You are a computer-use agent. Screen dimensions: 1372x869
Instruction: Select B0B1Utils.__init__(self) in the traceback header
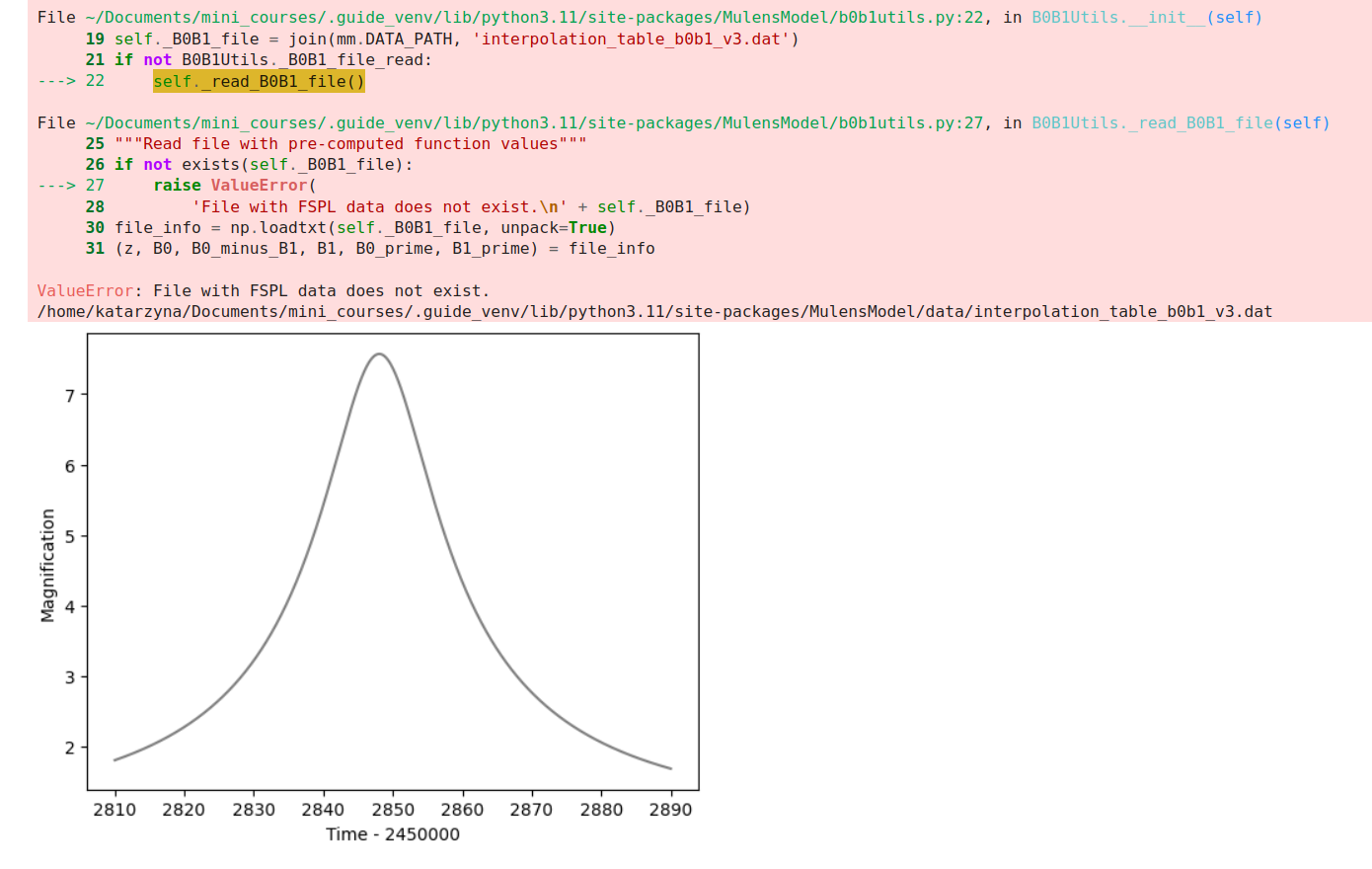coord(1146,18)
